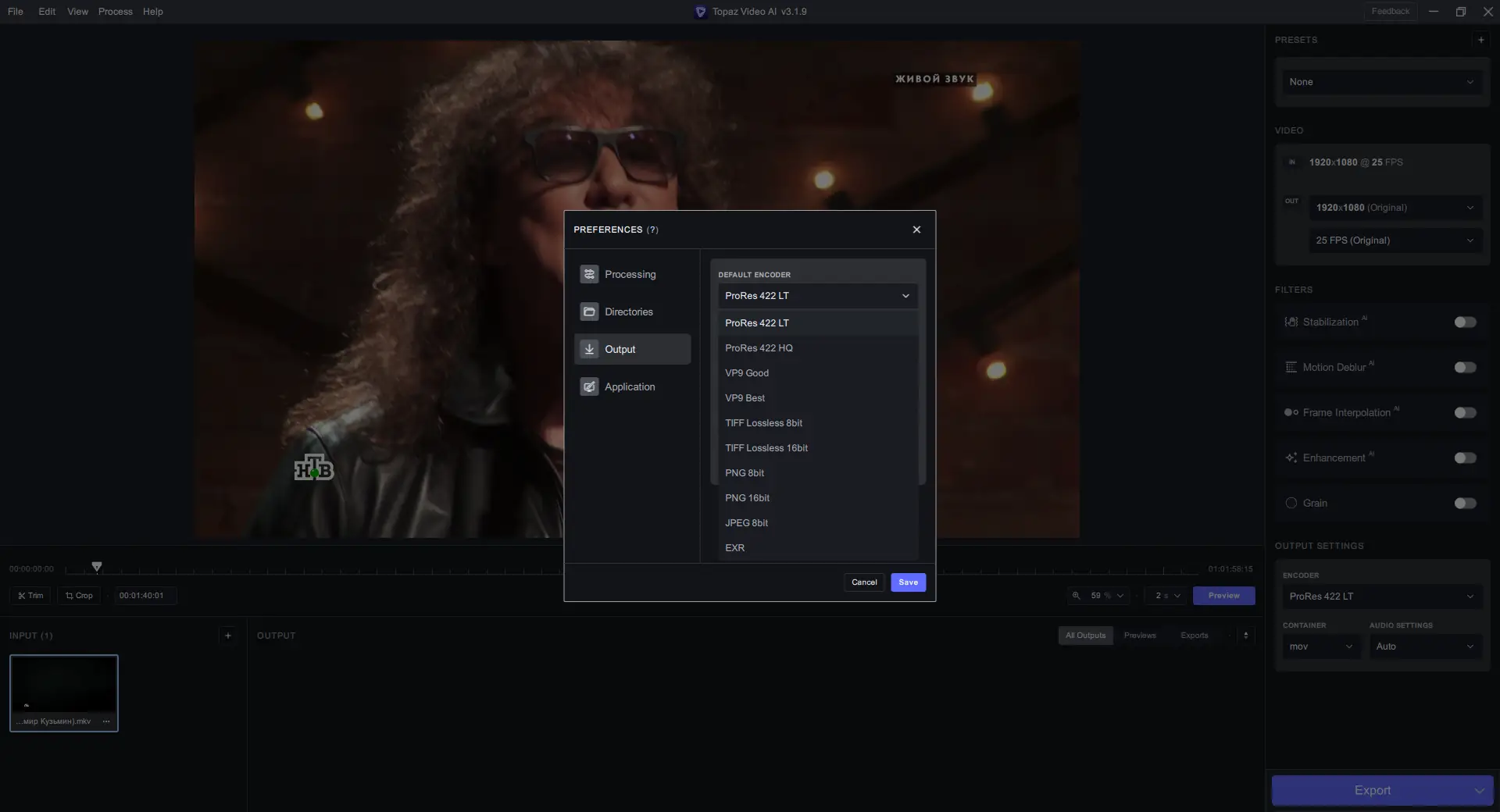Cancel the Preferences dialog

[864, 582]
